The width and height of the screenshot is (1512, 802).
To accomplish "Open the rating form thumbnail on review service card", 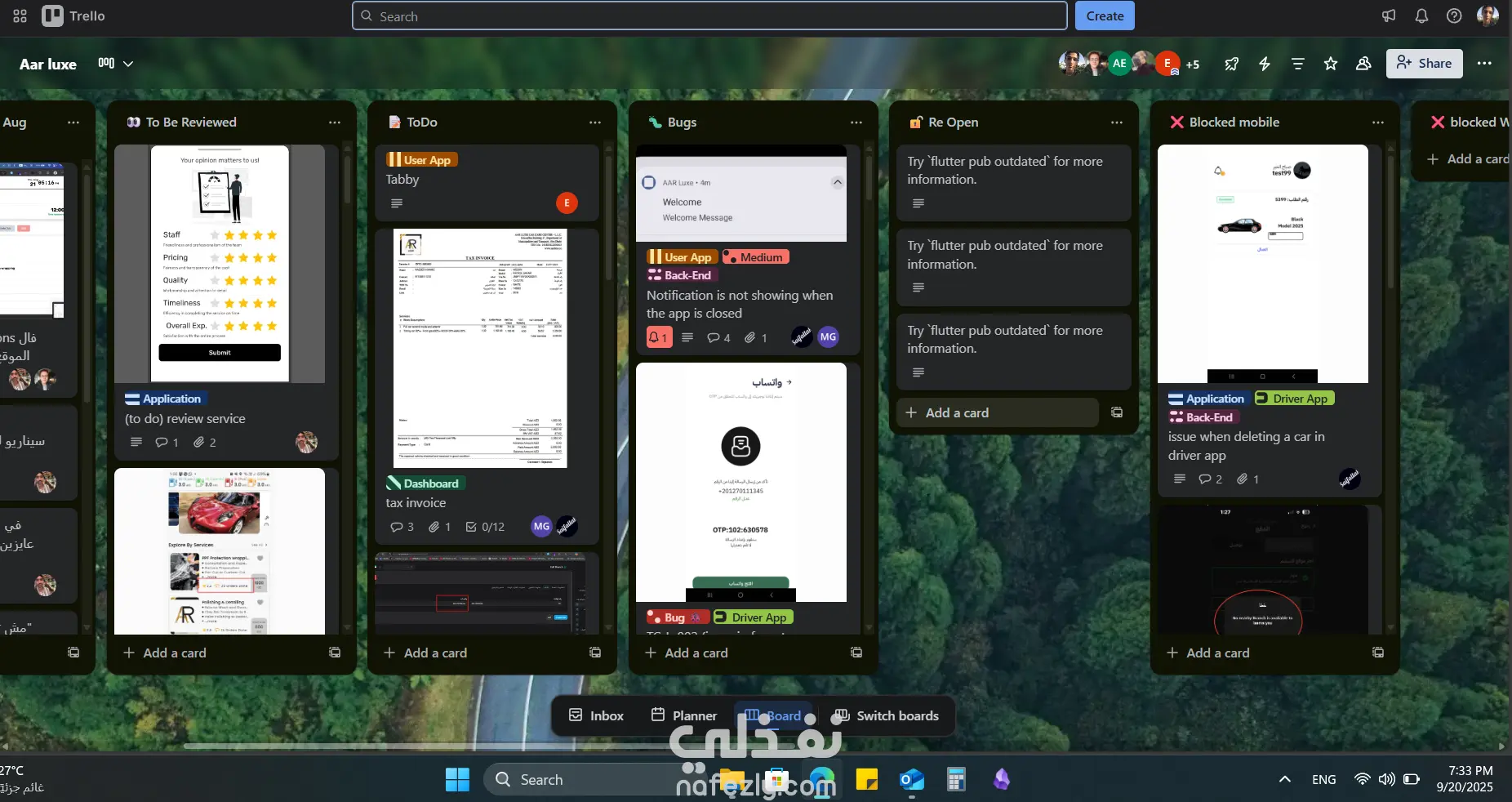I will pyautogui.click(x=220, y=264).
